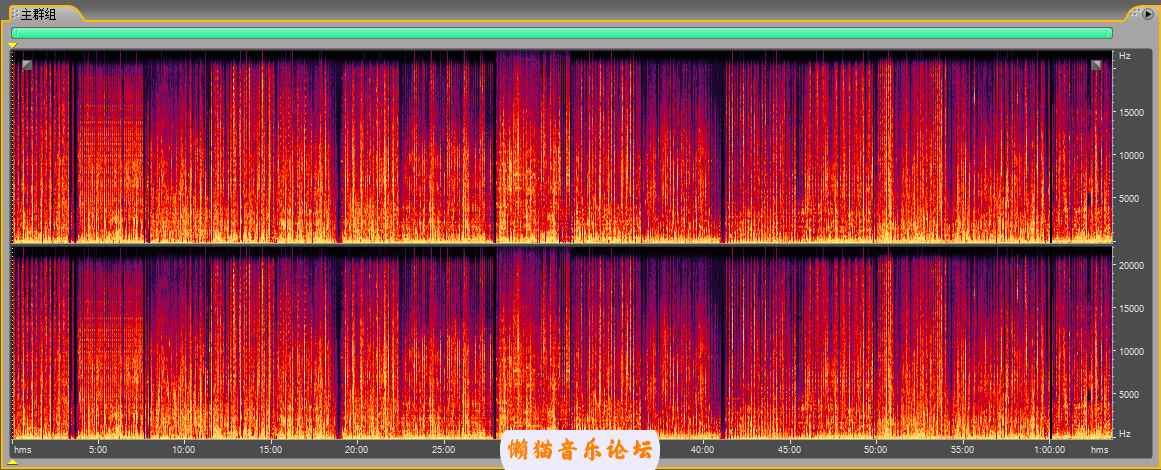Click the 1:00:00 mark on the time ruler
This screenshot has height=470, width=1161.
1050,449
